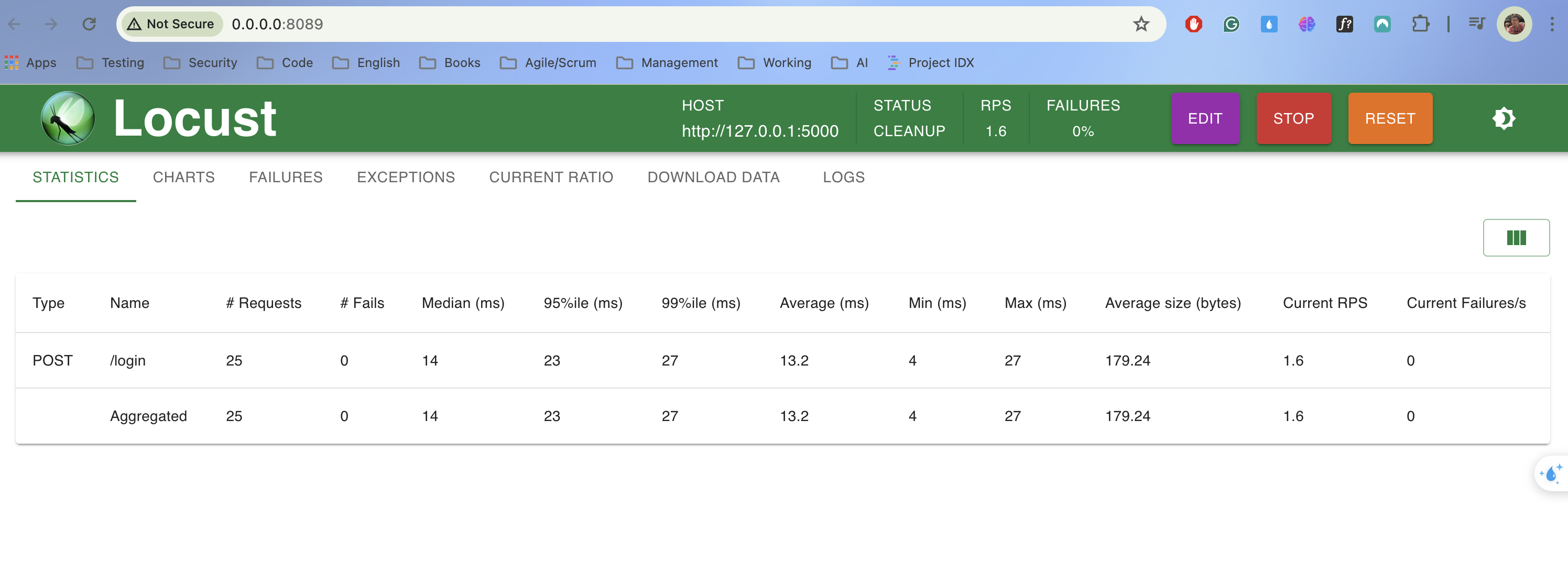Expand the Testing bookmarks folder
1568x575 pixels.
pyautogui.click(x=110, y=63)
